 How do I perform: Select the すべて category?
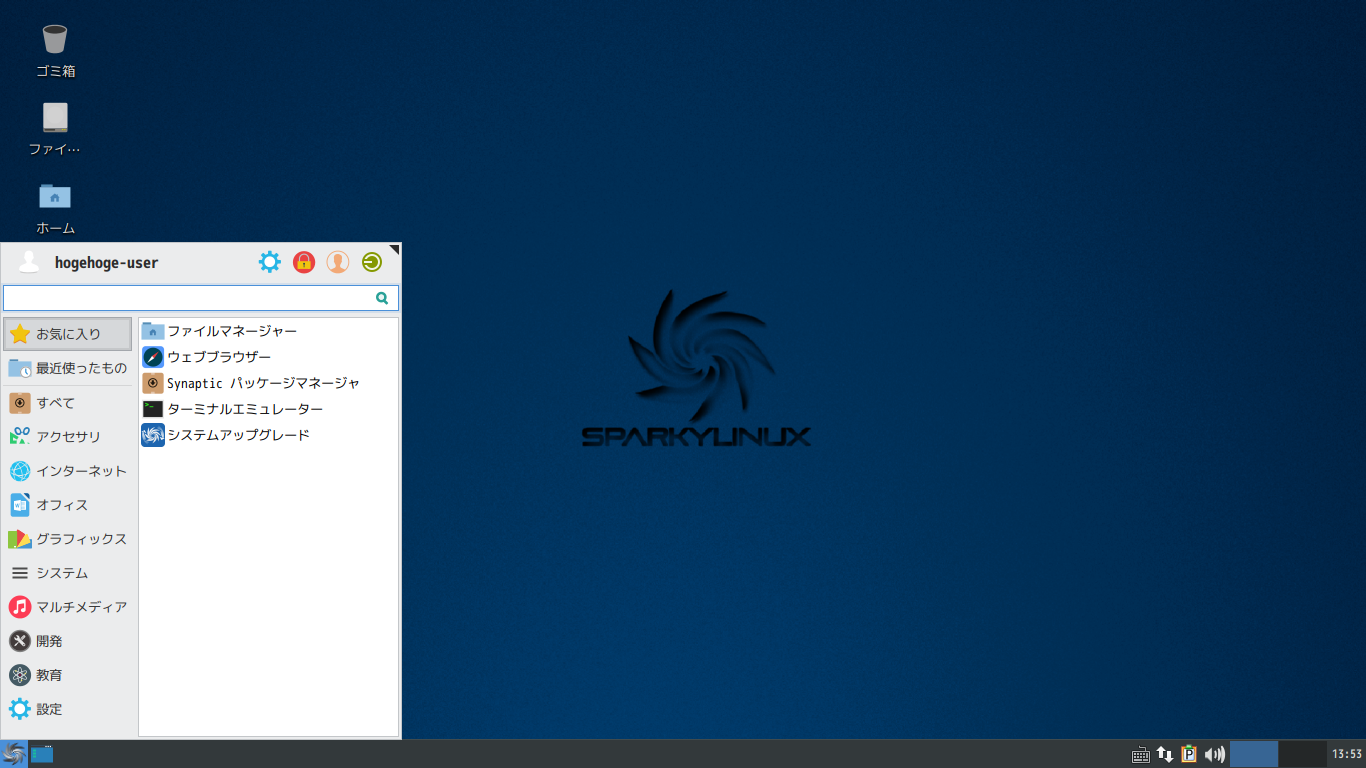(68, 403)
